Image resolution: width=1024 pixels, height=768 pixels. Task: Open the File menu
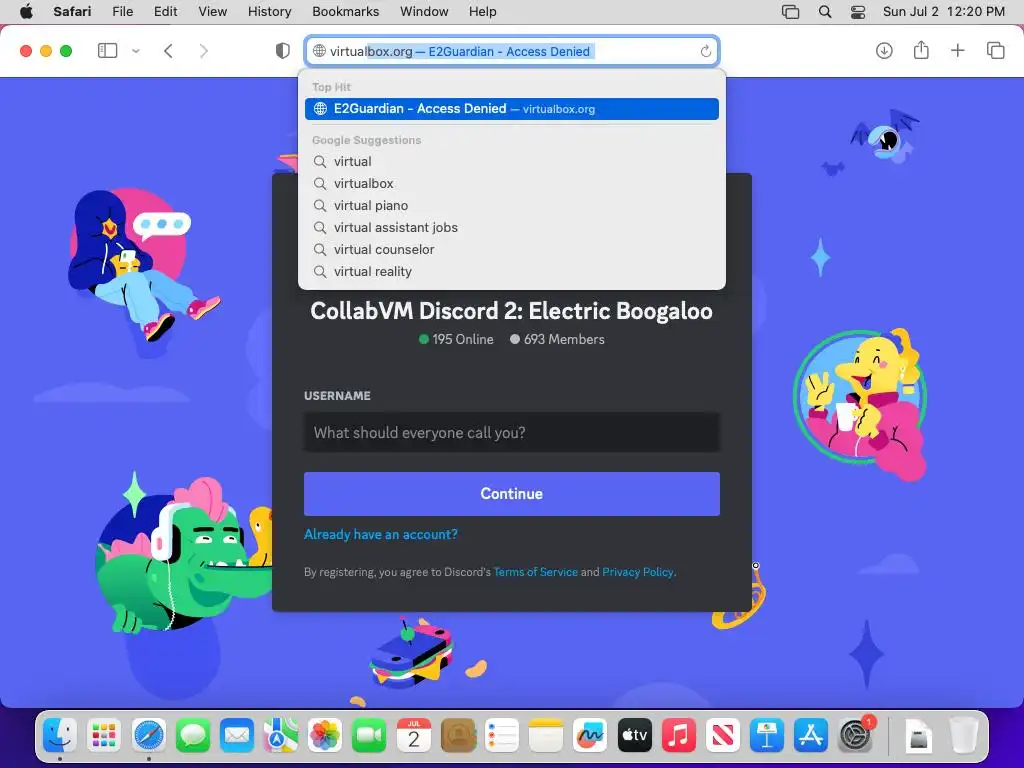pyautogui.click(x=123, y=12)
